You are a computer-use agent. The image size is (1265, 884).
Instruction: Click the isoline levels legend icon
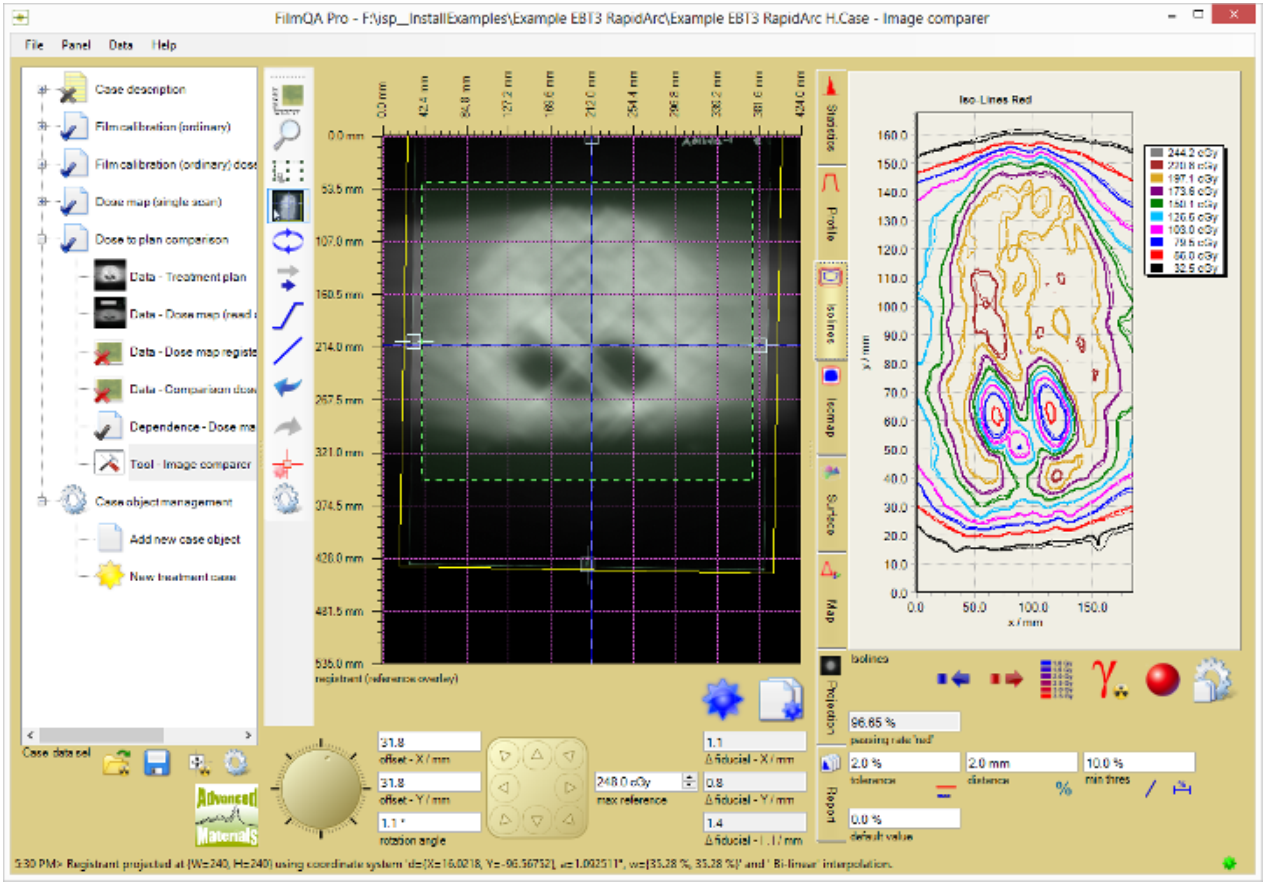[1057, 678]
